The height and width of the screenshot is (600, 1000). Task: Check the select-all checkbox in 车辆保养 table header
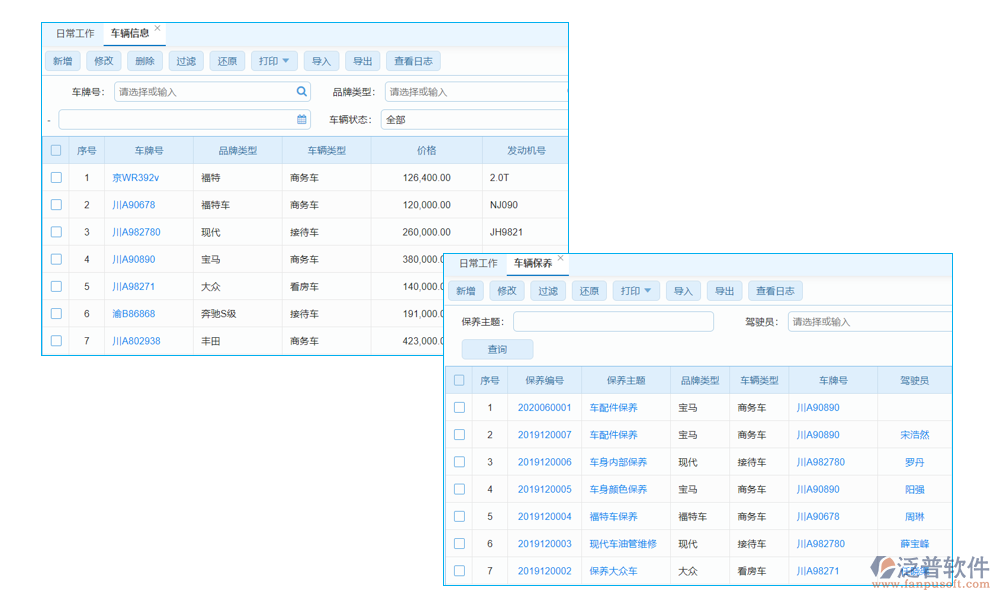pos(459,380)
